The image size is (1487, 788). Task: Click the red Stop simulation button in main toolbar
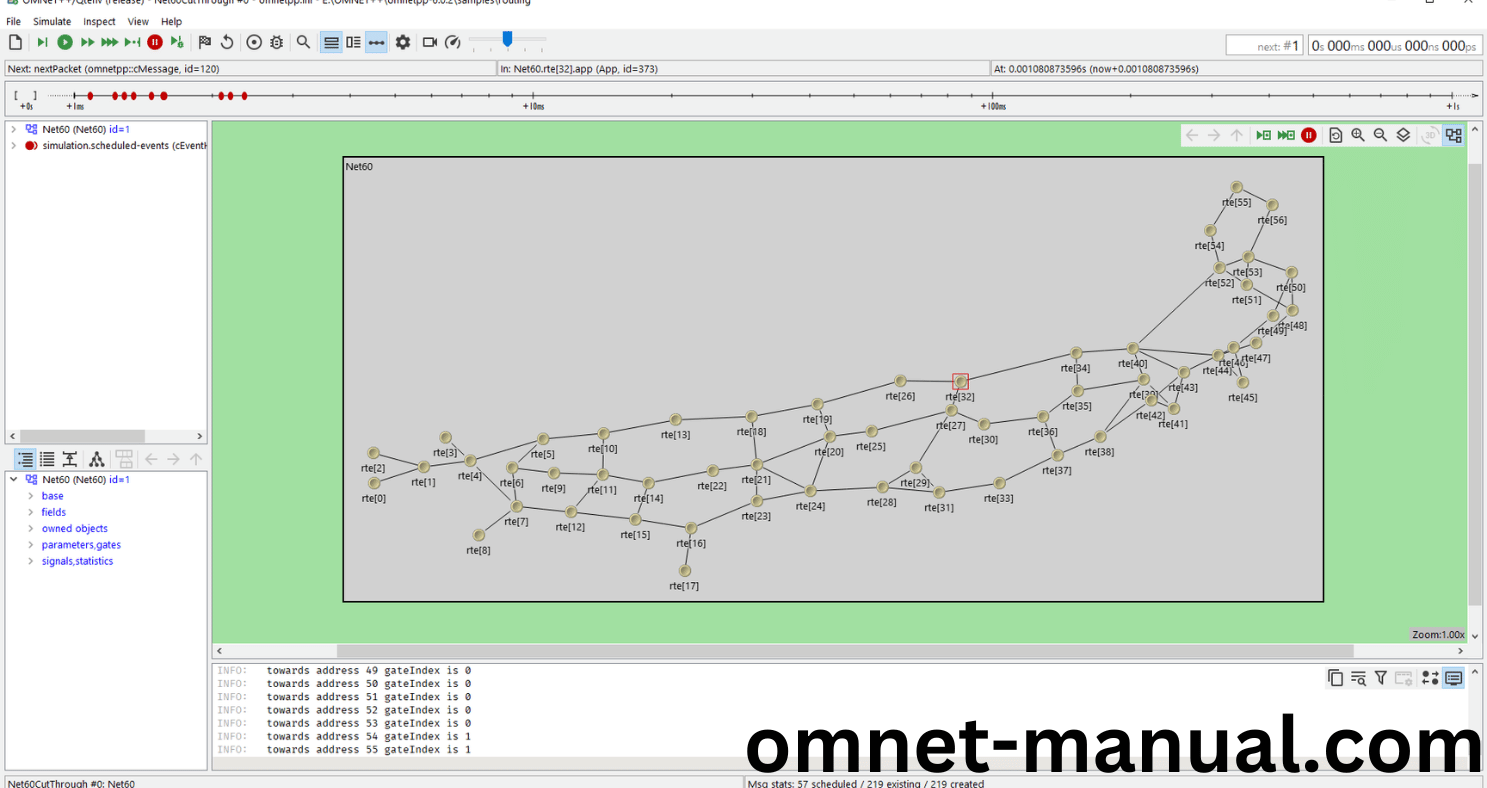coord(155,42)
